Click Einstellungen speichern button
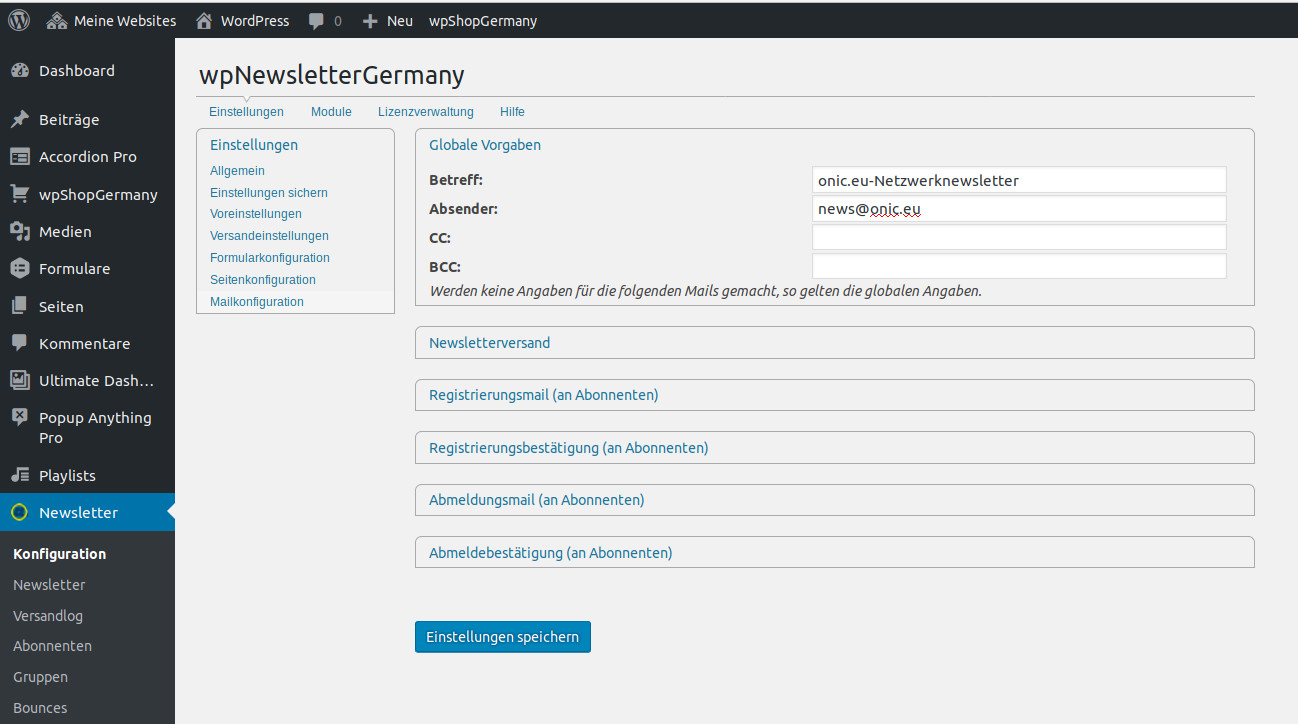 click(503, 637)
